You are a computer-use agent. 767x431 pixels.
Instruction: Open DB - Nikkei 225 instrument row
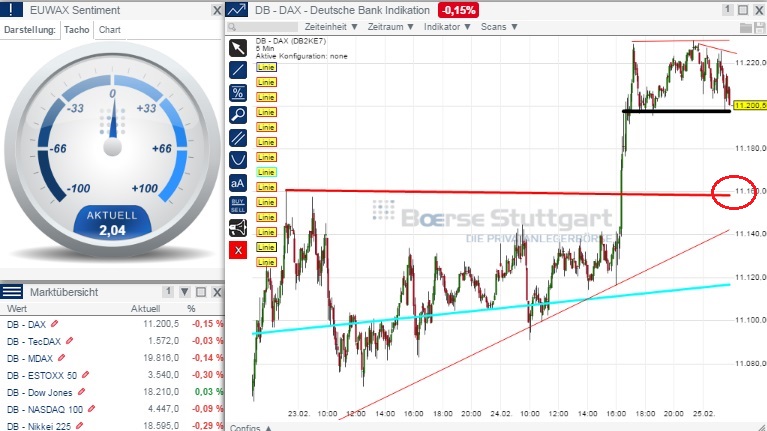click(39, 426)
